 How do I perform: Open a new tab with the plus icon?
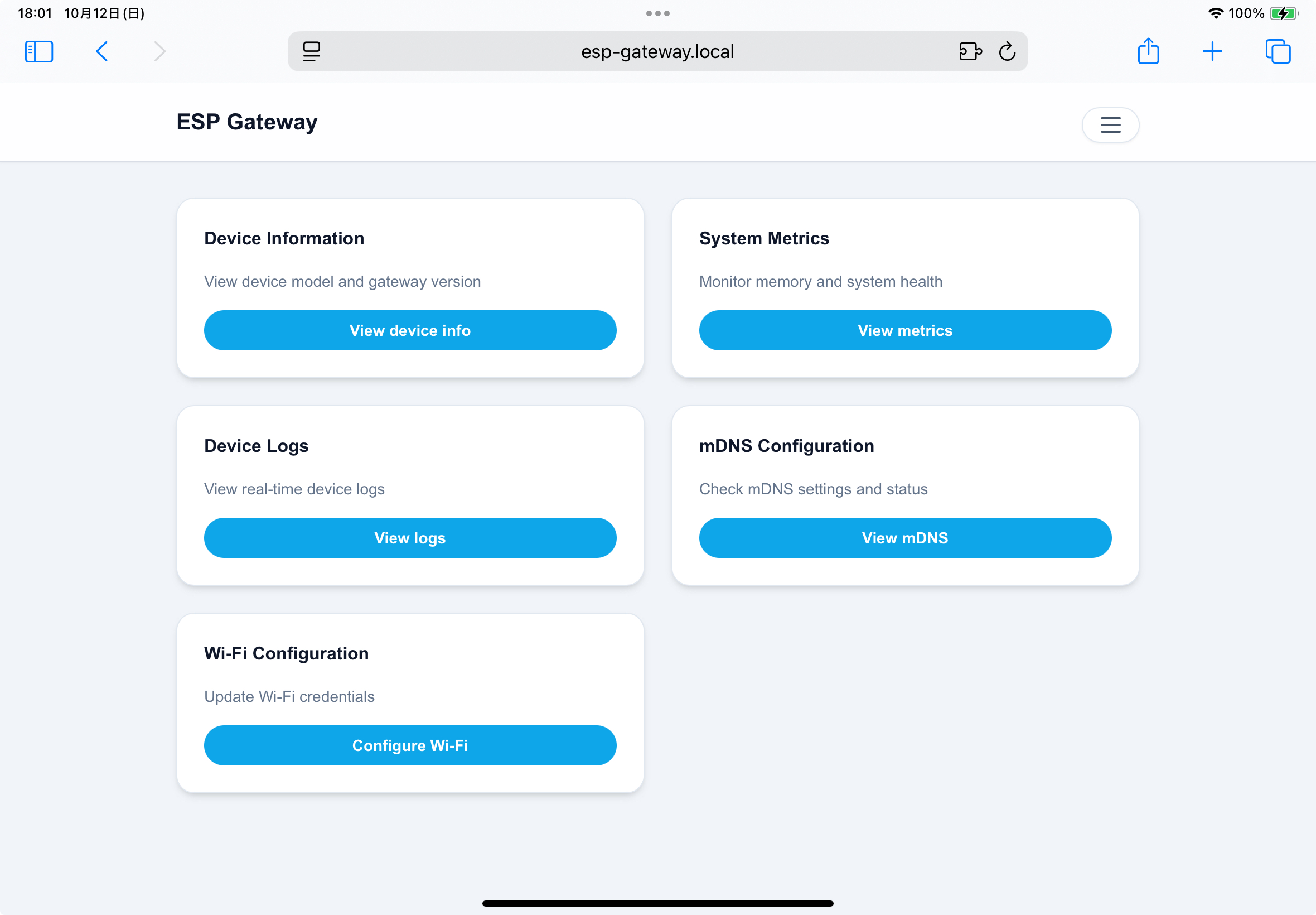[1213, 51]
